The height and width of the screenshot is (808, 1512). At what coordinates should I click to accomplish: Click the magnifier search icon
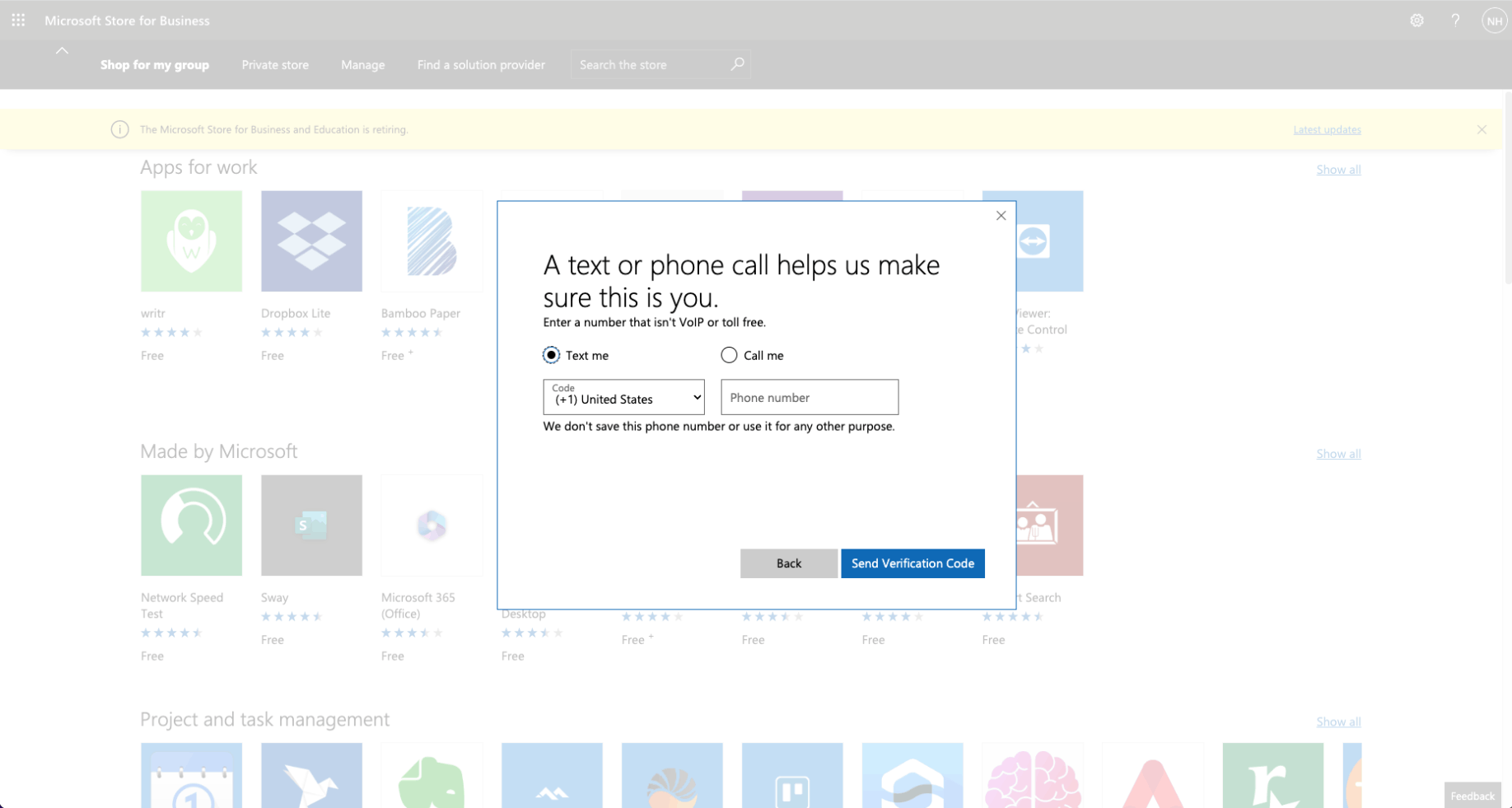coord(737,64)
